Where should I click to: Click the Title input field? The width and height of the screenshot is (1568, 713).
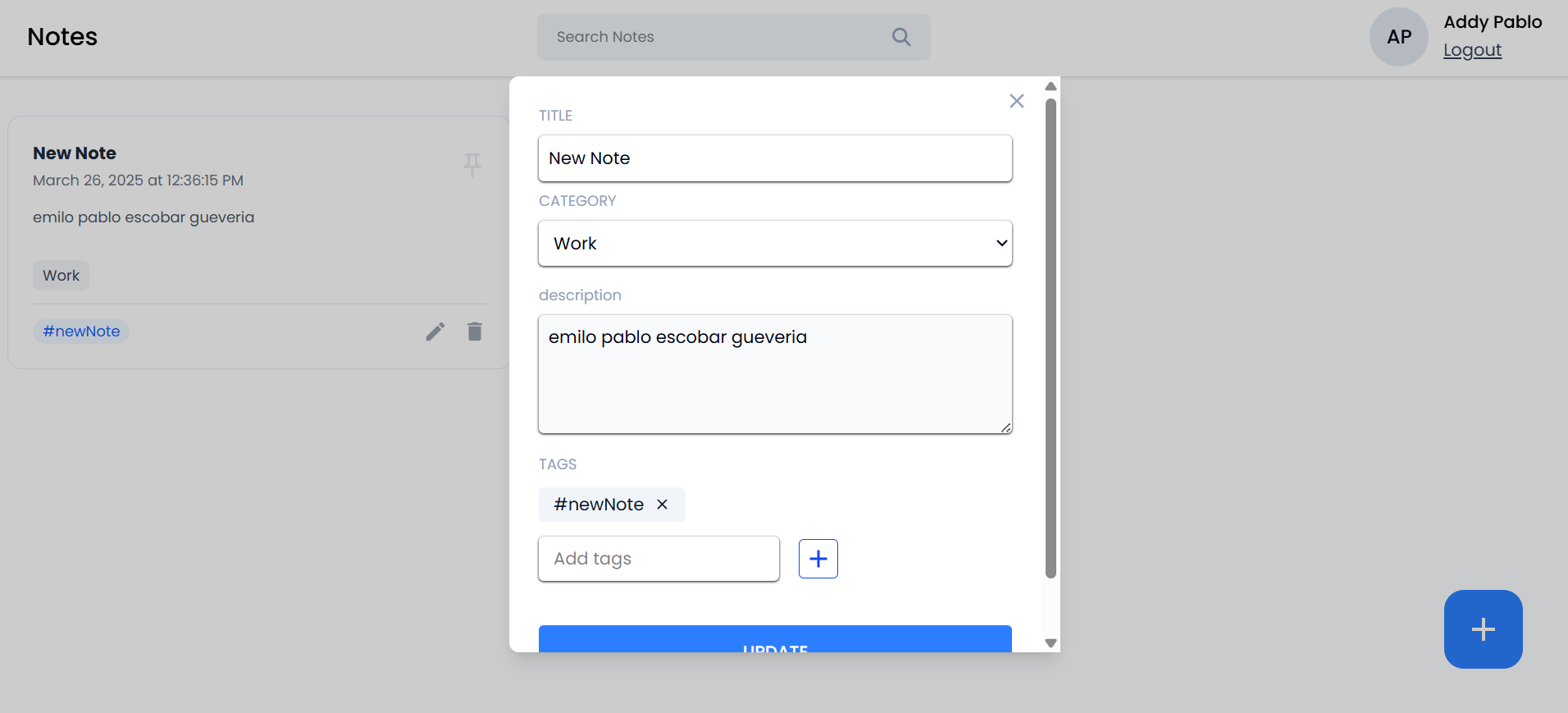point(775,158)
